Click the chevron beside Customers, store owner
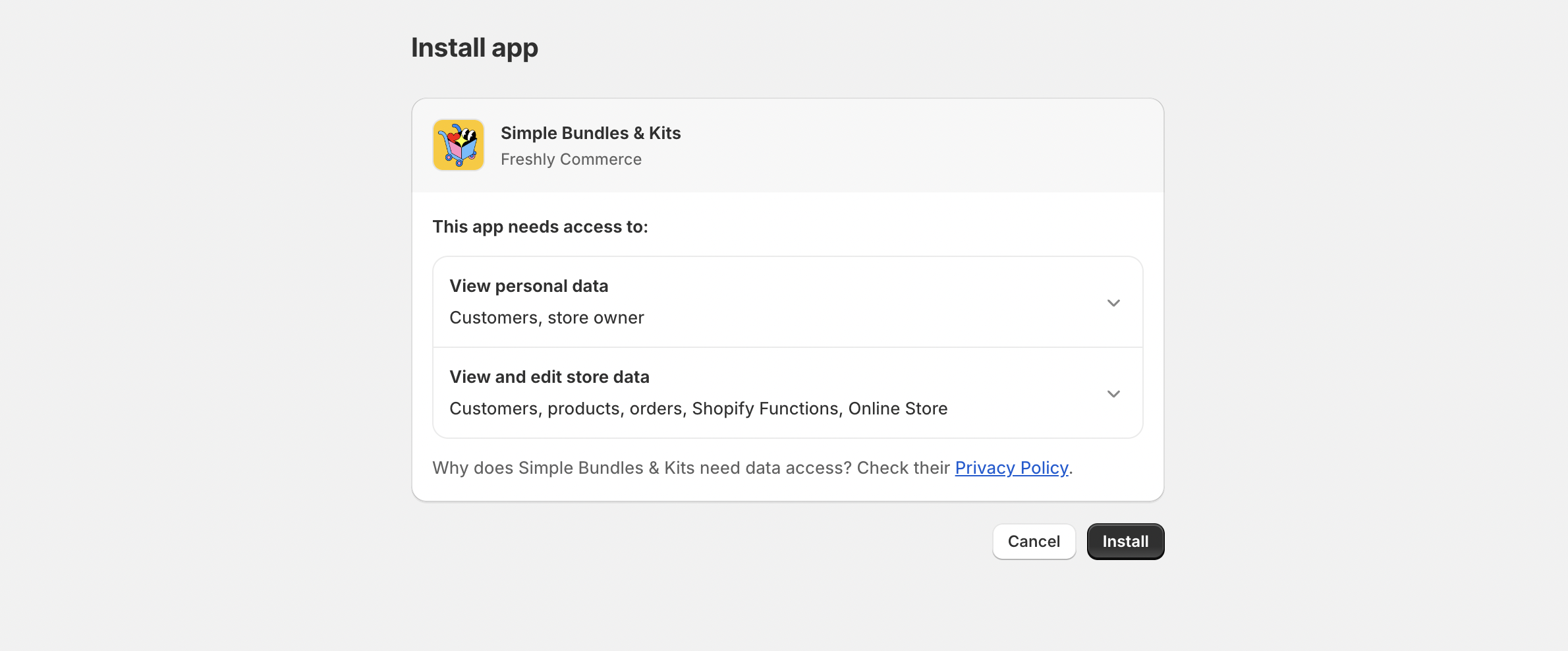Image resolution: width=1568 pixels, height=651 pixels. (x=1113, y=302)
